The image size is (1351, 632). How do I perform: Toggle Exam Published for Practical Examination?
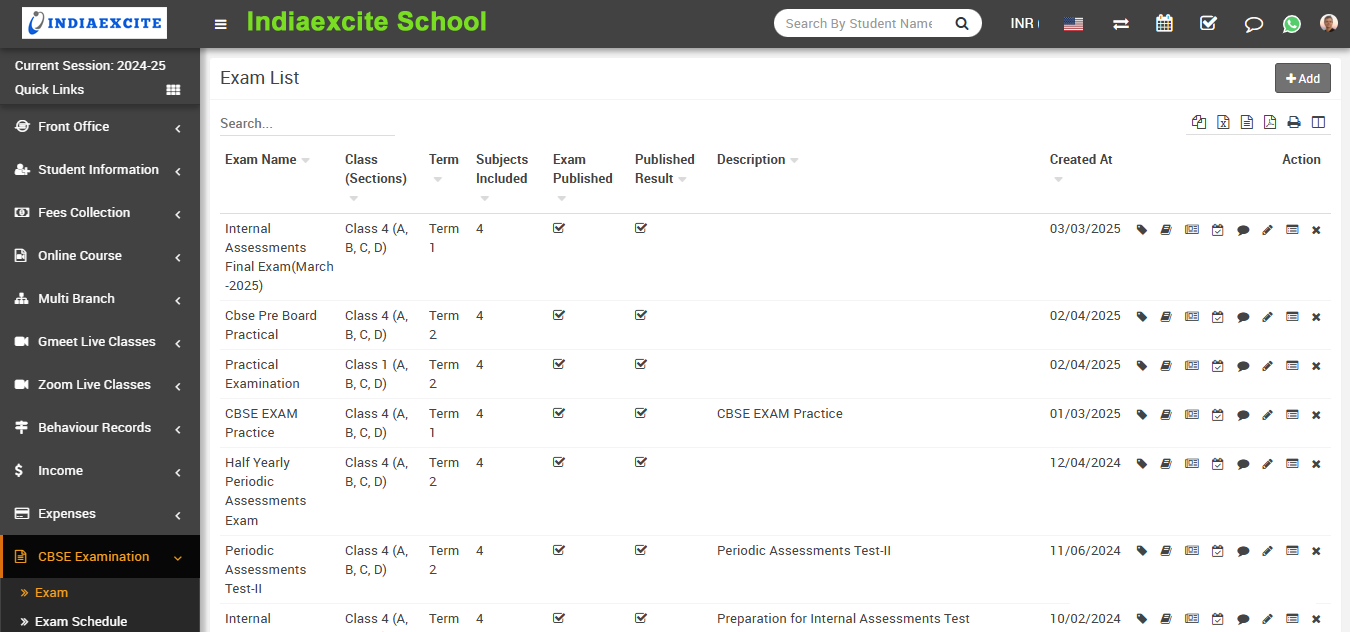coord(559,364)
